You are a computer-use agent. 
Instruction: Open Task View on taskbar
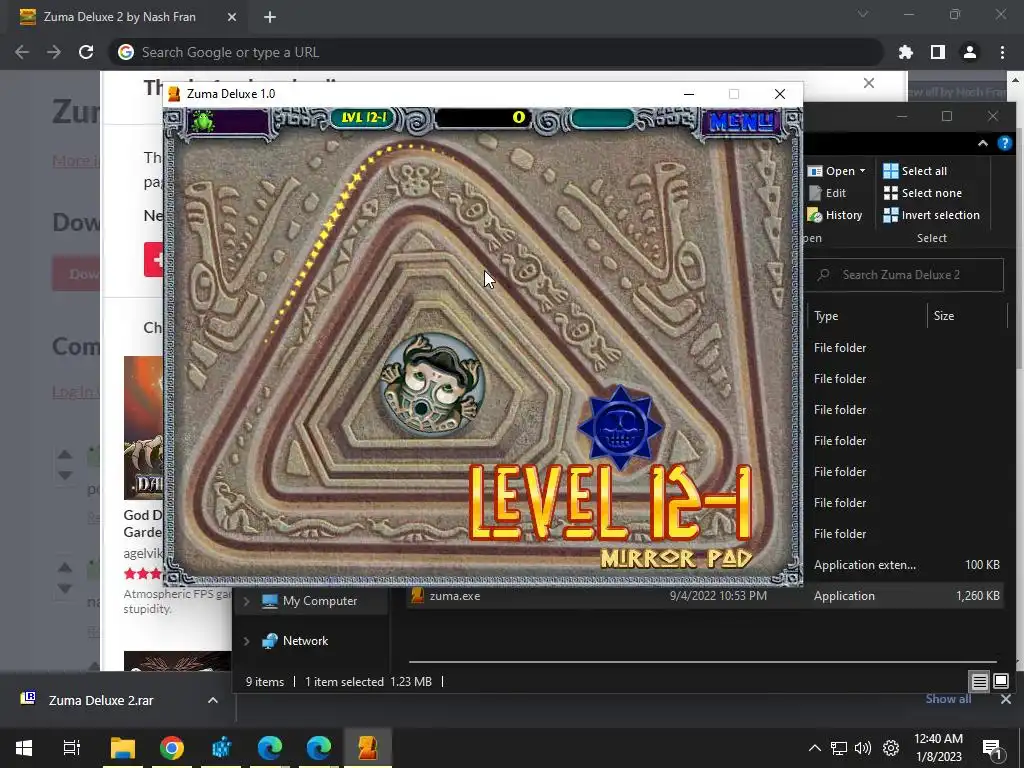[x=71, y=748]
